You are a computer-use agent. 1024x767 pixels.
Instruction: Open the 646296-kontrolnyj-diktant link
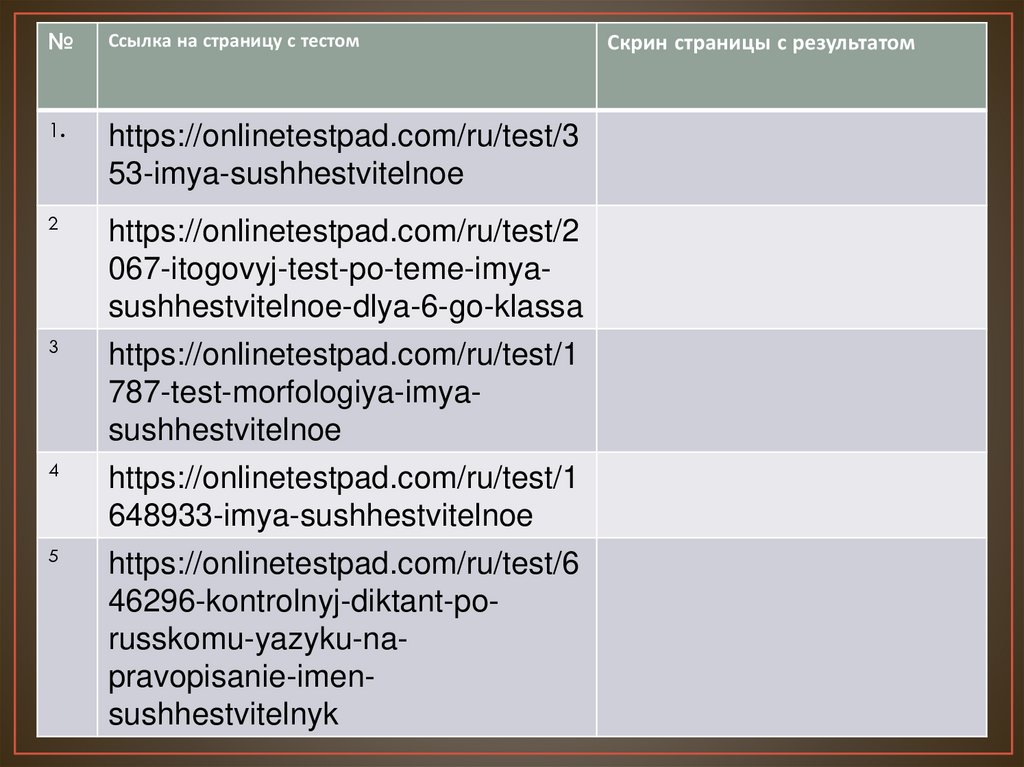344,638
